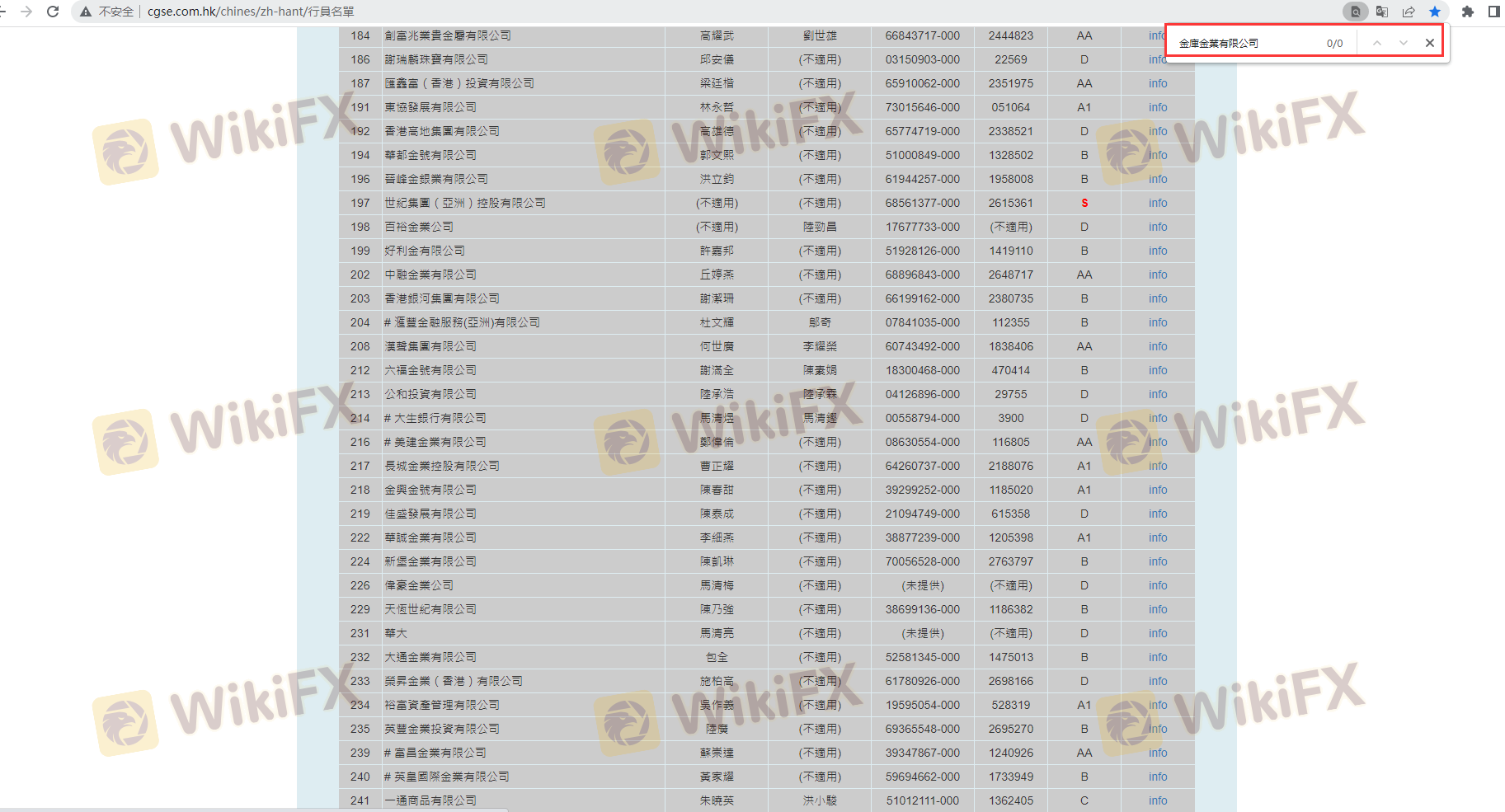The image size is (1505, 812).
Task: Open info link for row 199
Action: (x=1158, y=251)
